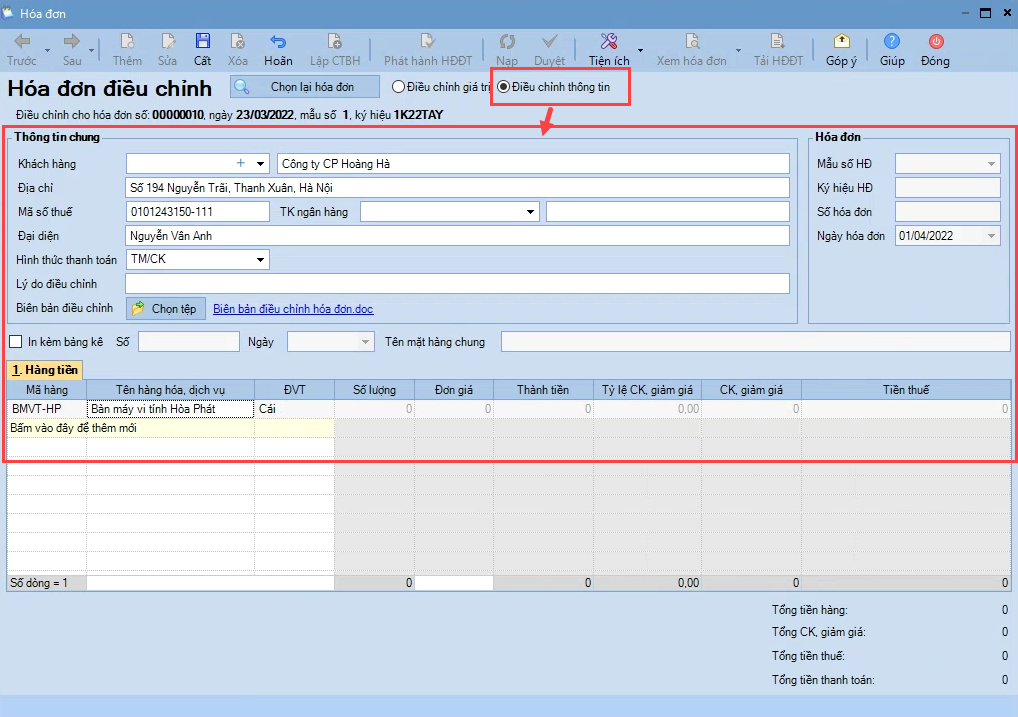Click the Duyệt approve icon
This screenshot has height=717, width=1018.
click(549, 50)
